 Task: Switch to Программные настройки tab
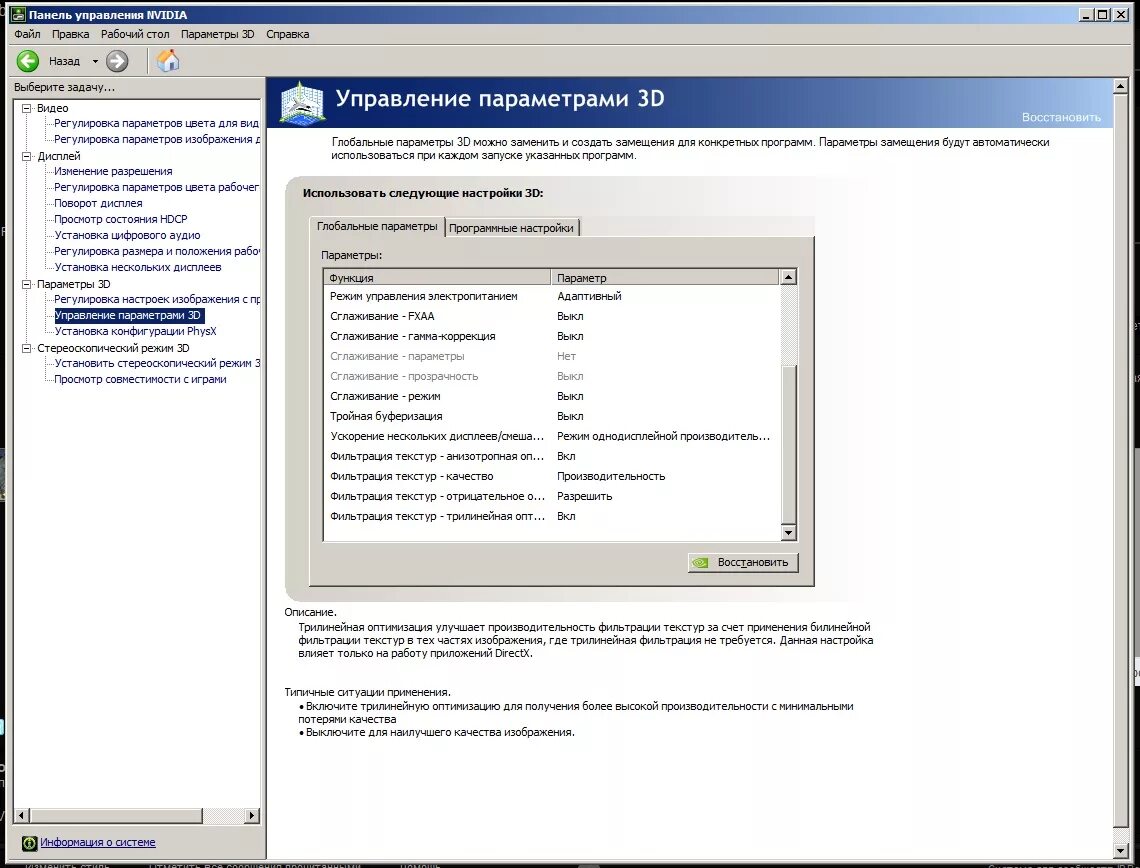click(x=511, y=228)
